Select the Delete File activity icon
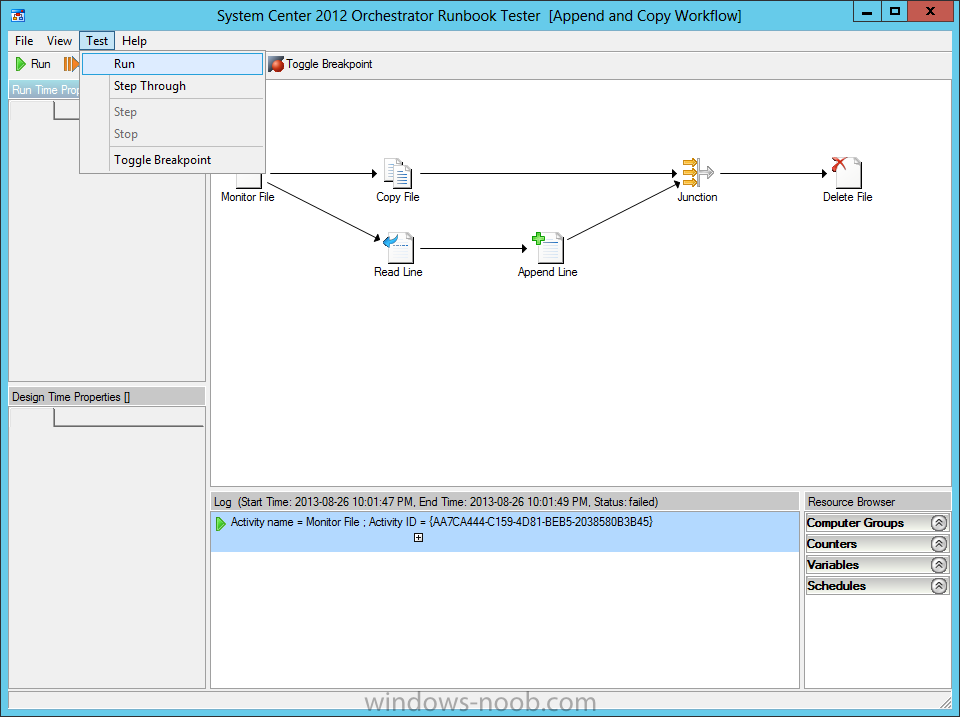This screenshot has width=960, height=717. [x=847, y=173]
